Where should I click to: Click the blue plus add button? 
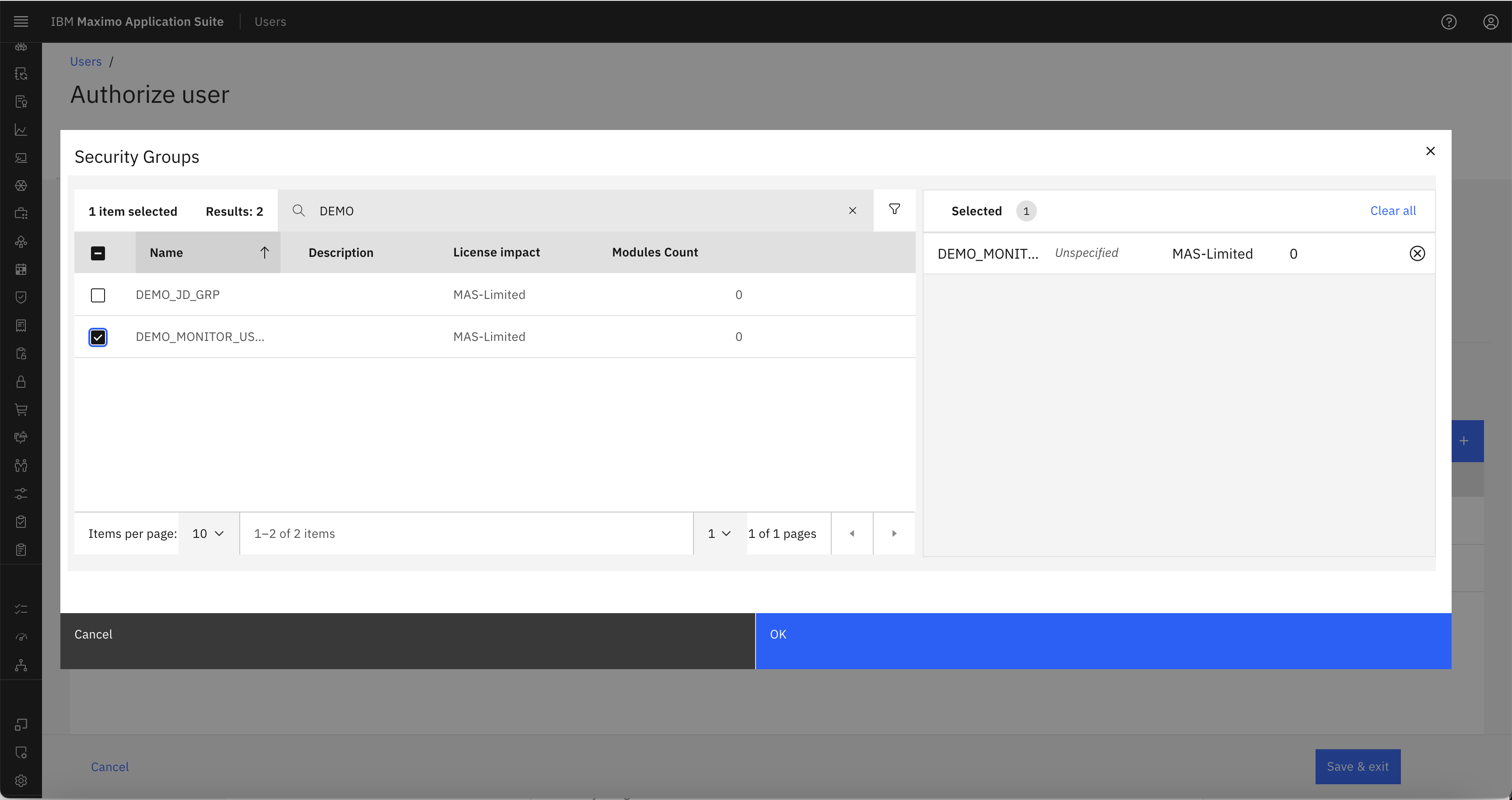click(x=1467, y=441)
